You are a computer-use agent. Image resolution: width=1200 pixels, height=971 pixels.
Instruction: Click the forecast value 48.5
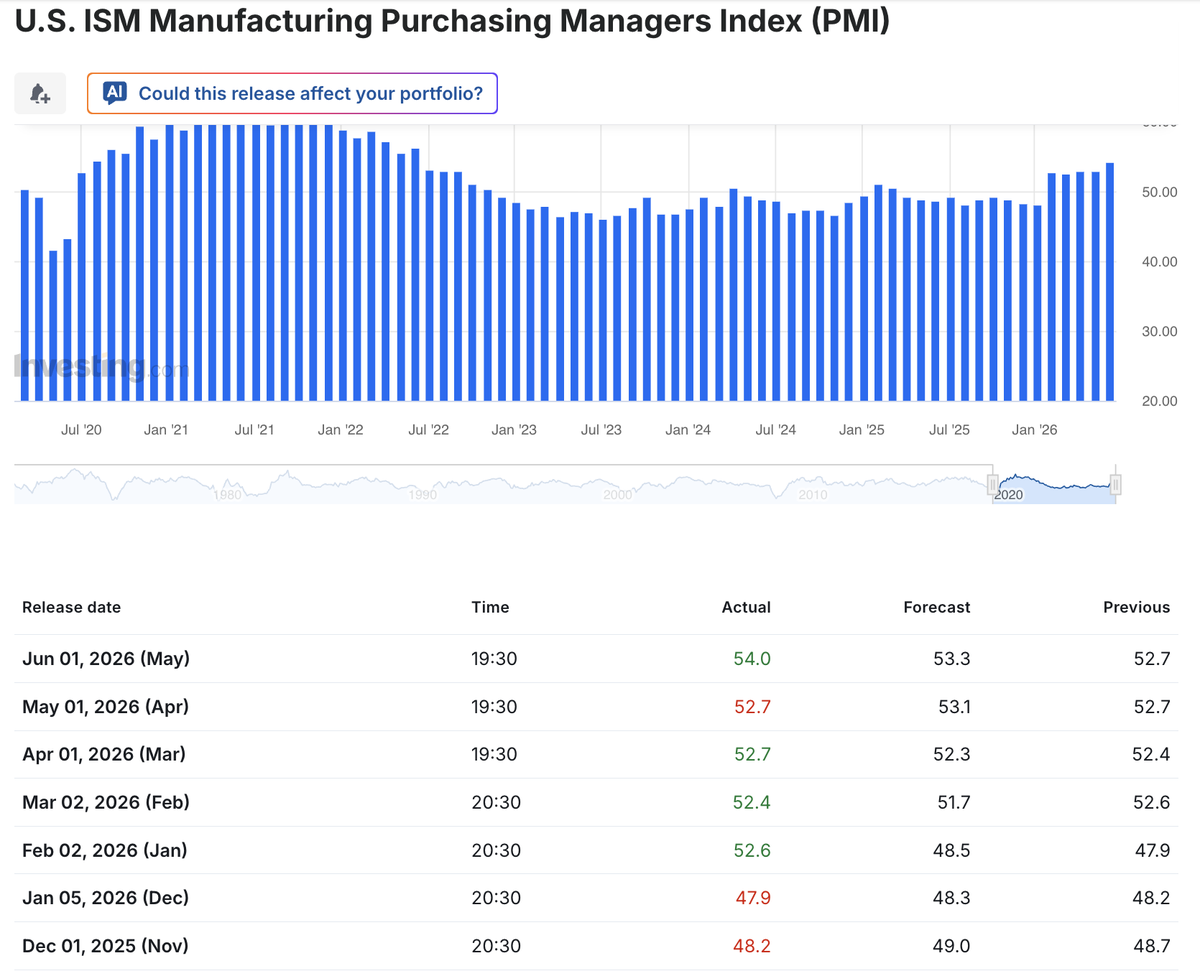click(x=952, y=851)
